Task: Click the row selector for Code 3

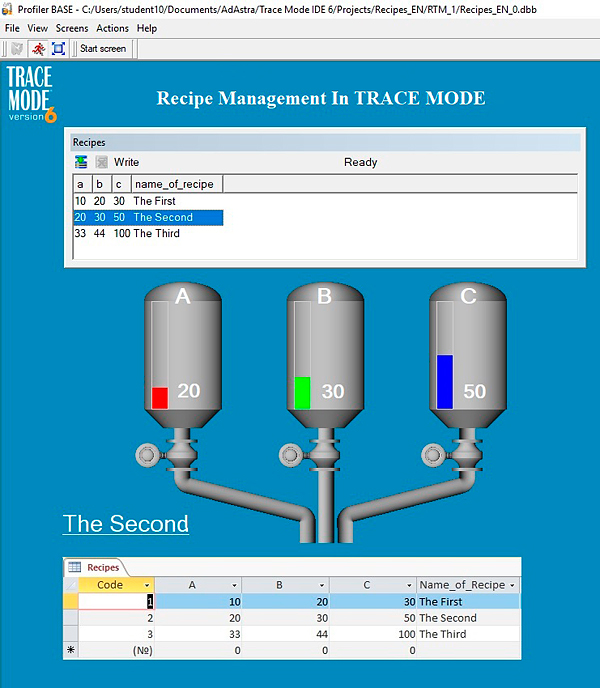Action: pos(71,634)
